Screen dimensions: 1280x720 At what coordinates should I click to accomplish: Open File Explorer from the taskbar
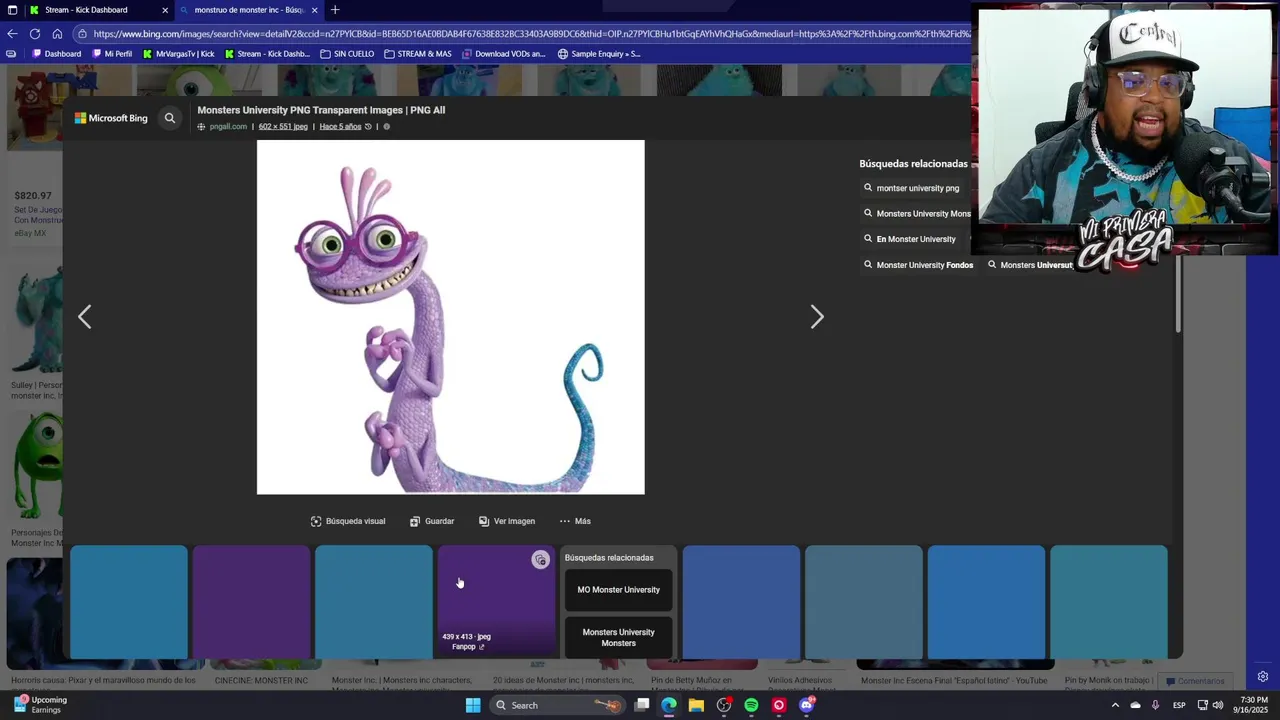coord(696,705)
